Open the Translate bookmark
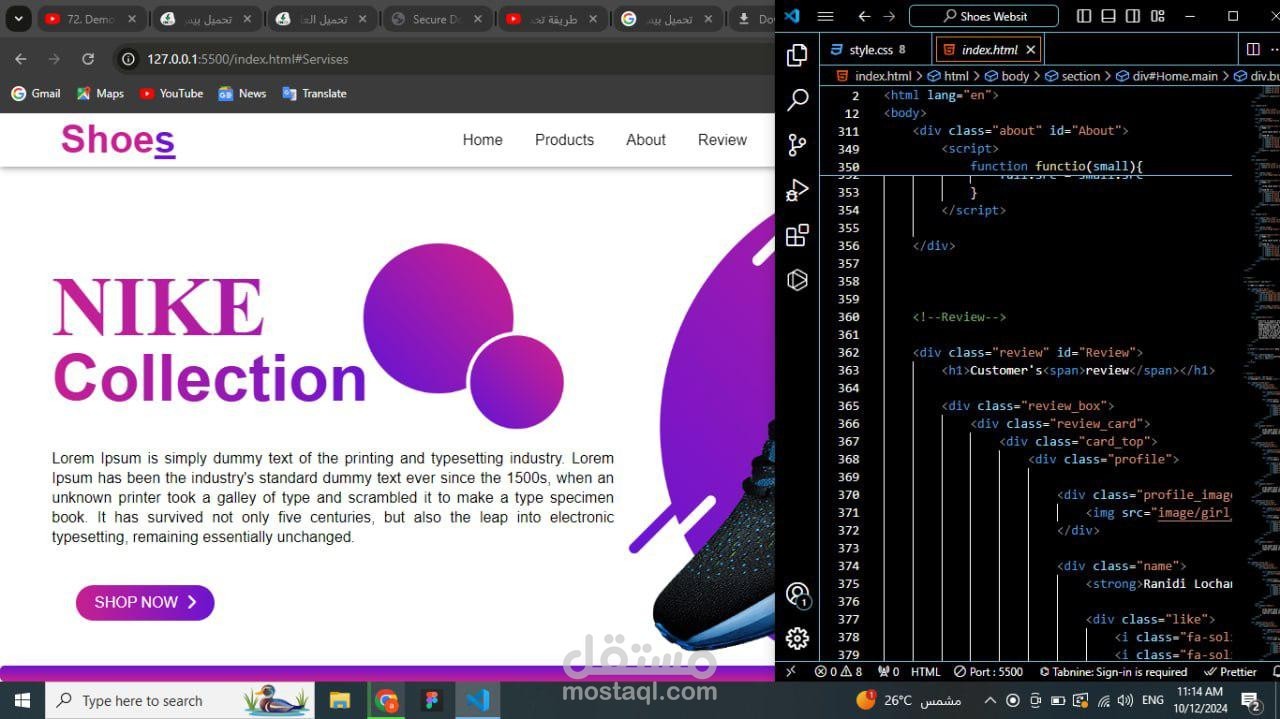 pos(314,93)
